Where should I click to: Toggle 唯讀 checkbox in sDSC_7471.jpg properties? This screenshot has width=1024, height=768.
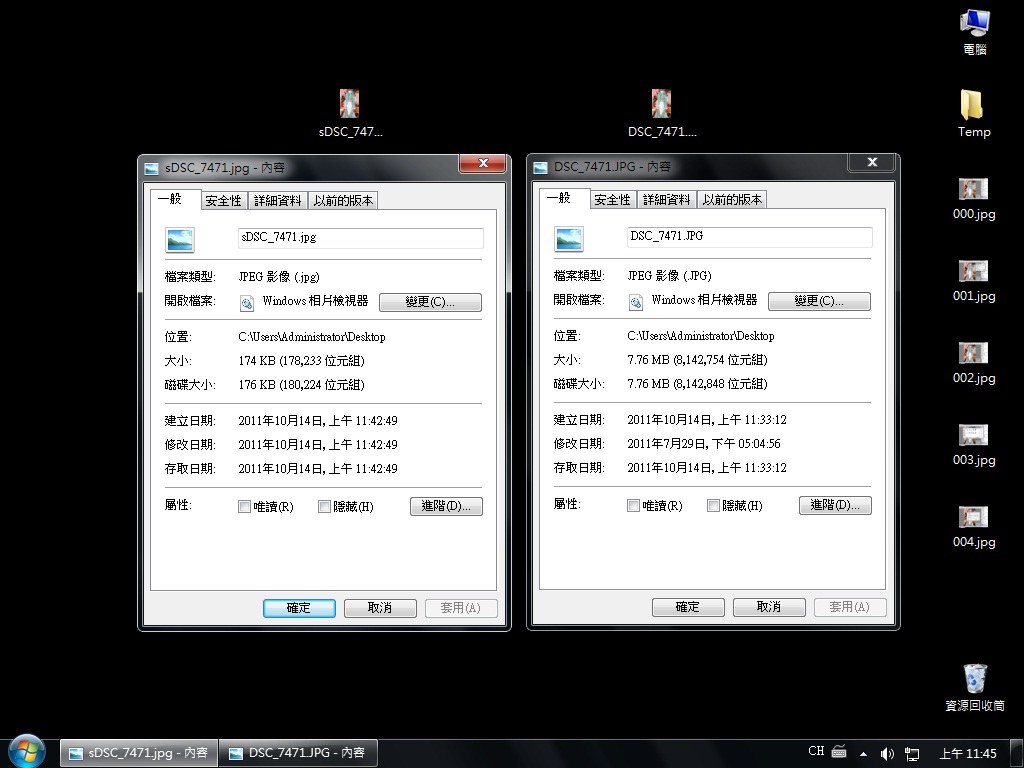click(244, 507)
